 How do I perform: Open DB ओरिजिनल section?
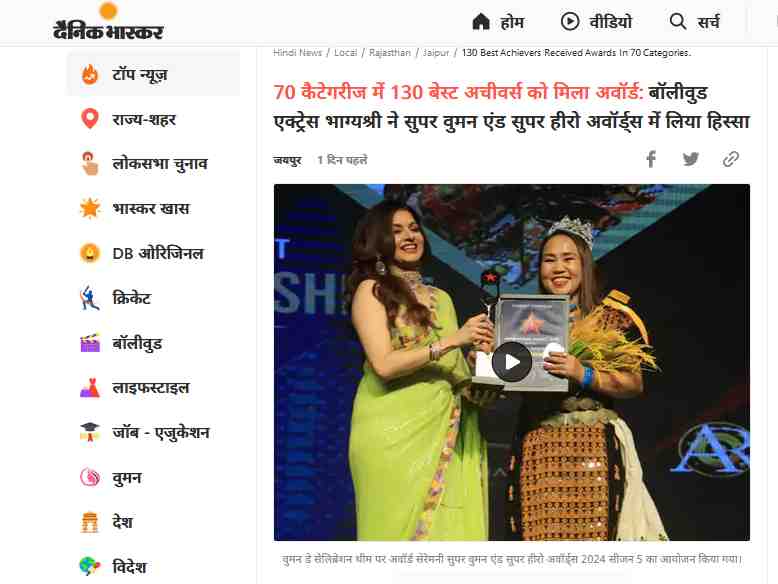158,253
